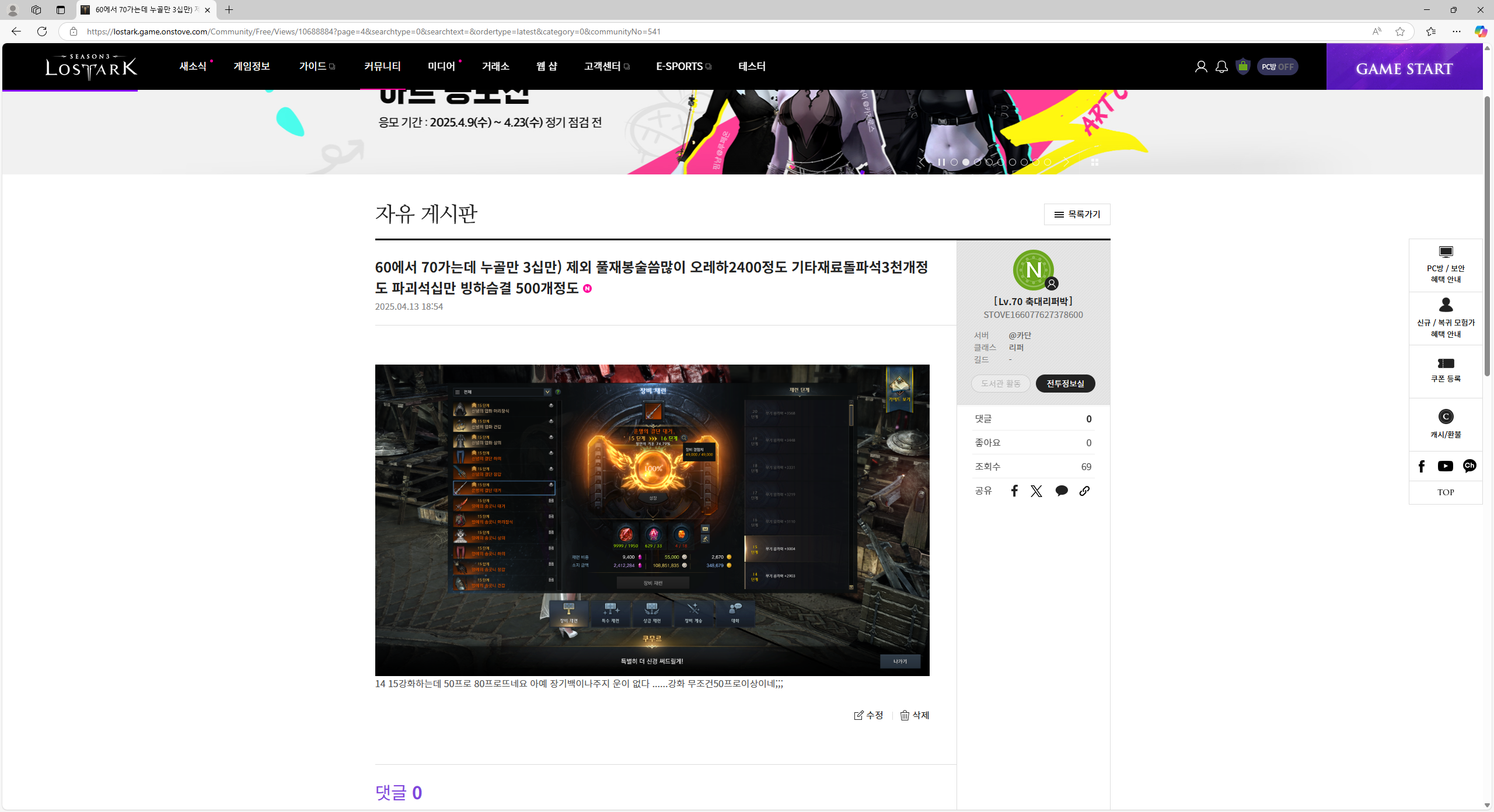Go back to list with 목록가기
The width and height of the screenshot is (1494, 812).
click(1077, 215)
